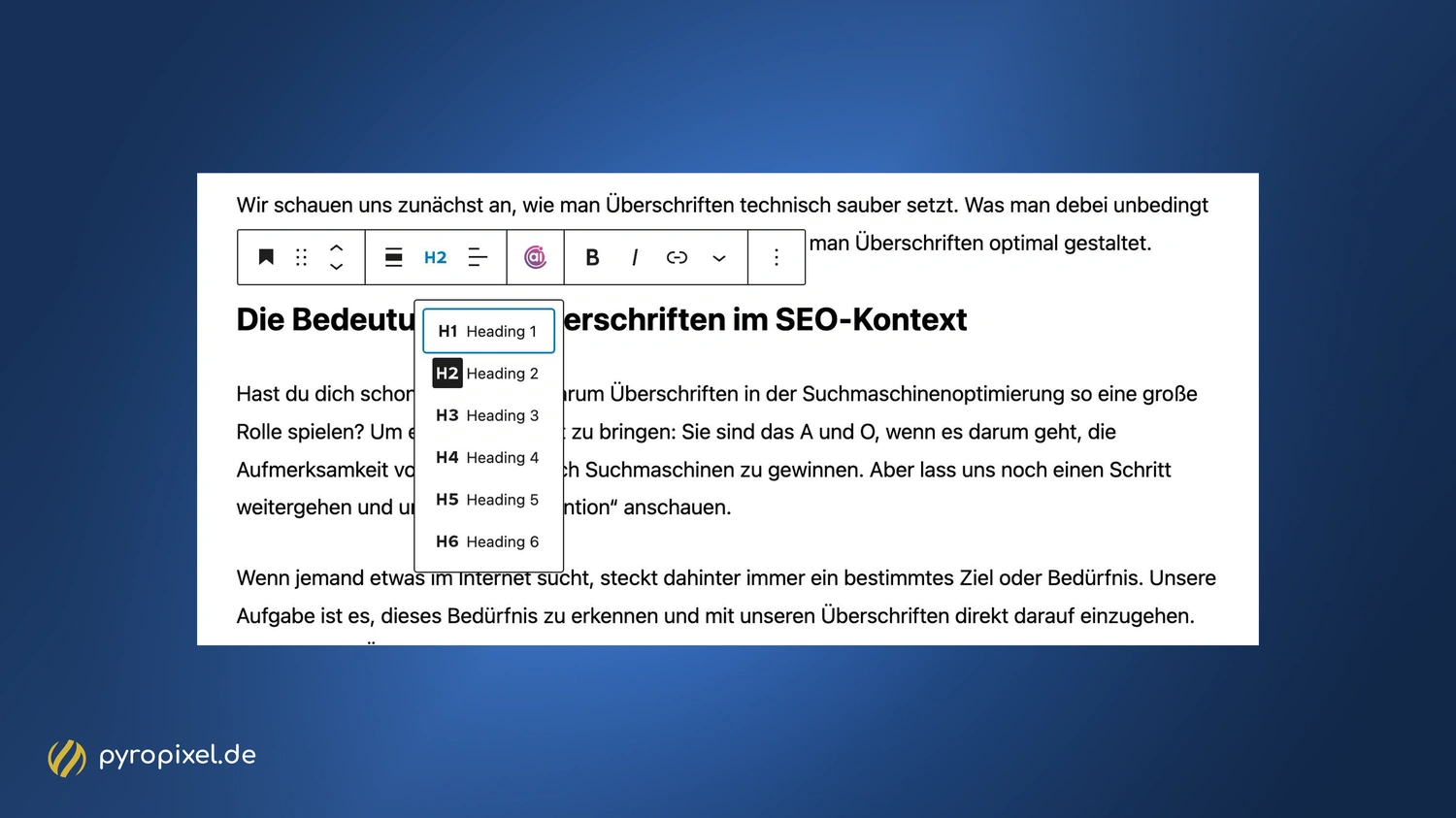The height and width of the screenshot is (818, 1456).
Task: Click the line 'Aufgabe ist es, dieses Bedürfnis'
Action: (x=715, y=616)
